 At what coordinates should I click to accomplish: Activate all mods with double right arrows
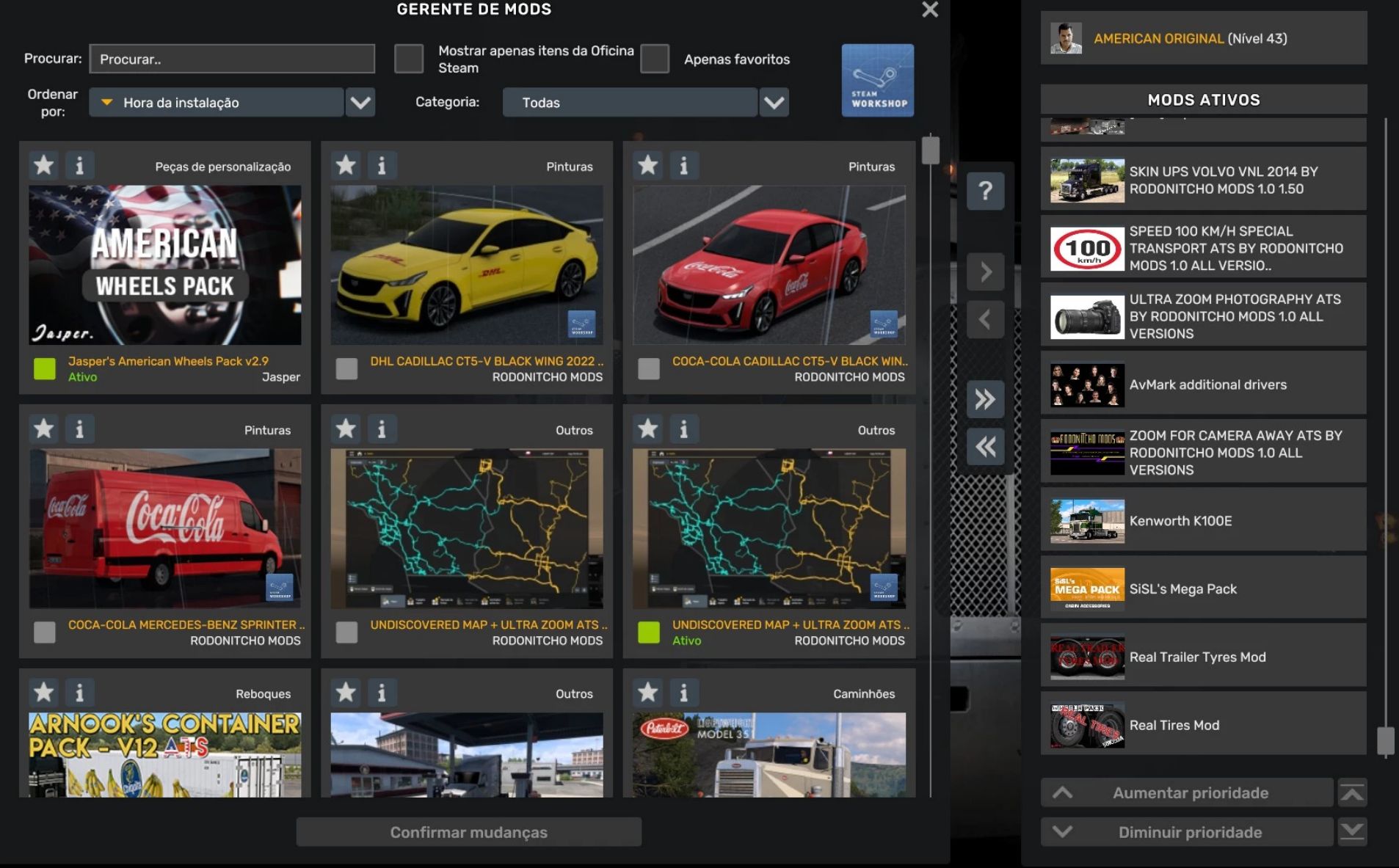[x=985, y=399]
